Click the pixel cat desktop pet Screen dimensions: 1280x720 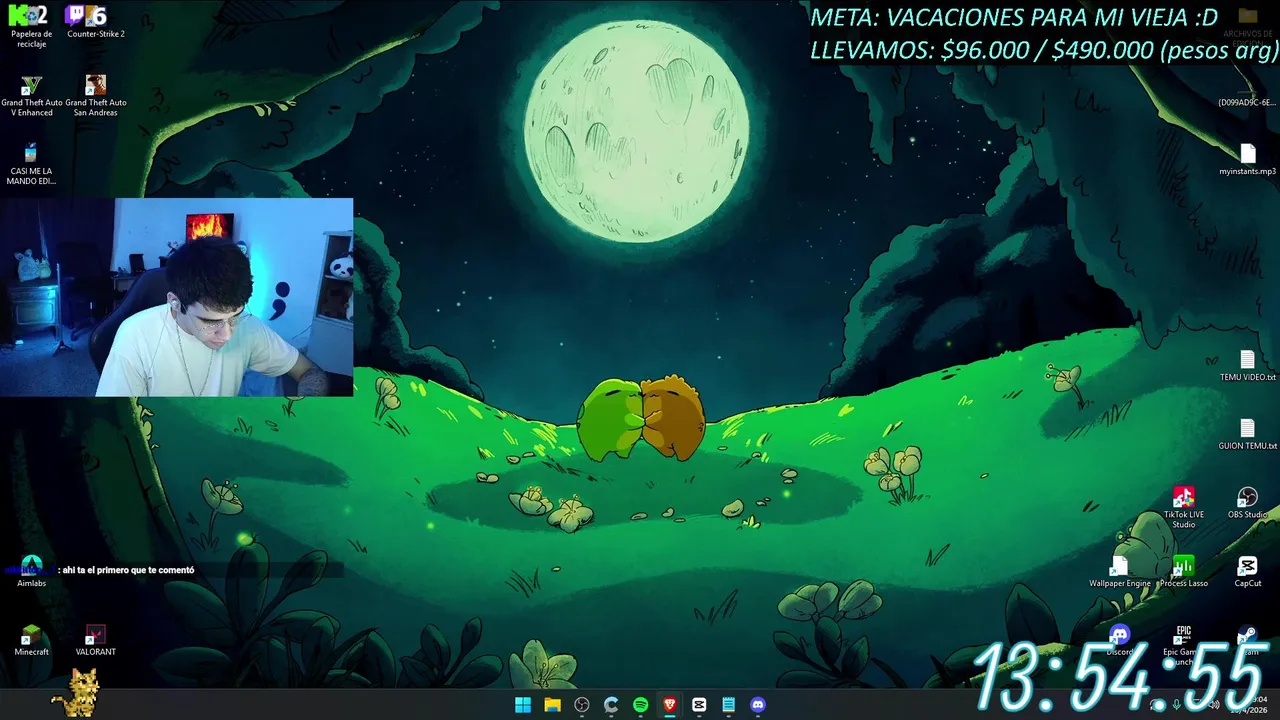click(x=77, y=693)
